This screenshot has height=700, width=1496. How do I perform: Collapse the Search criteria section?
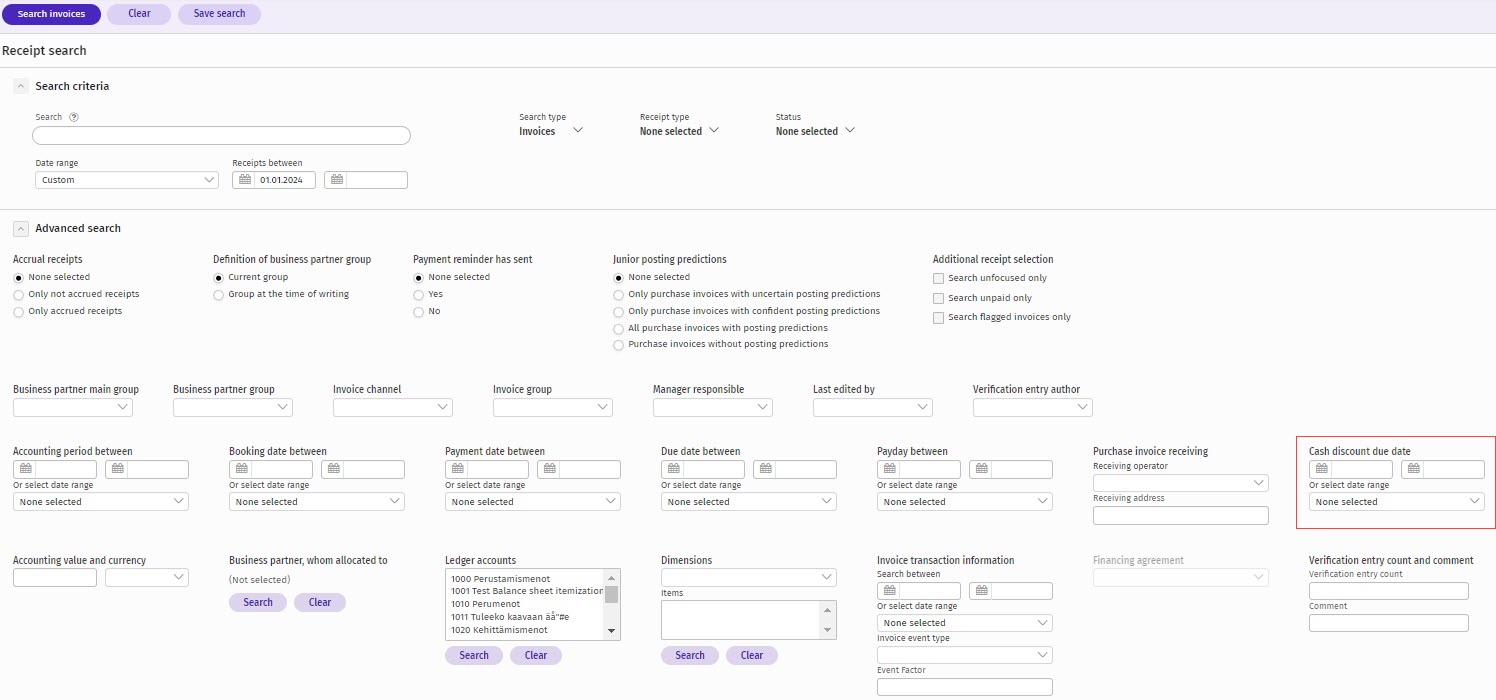coord(20,86)
